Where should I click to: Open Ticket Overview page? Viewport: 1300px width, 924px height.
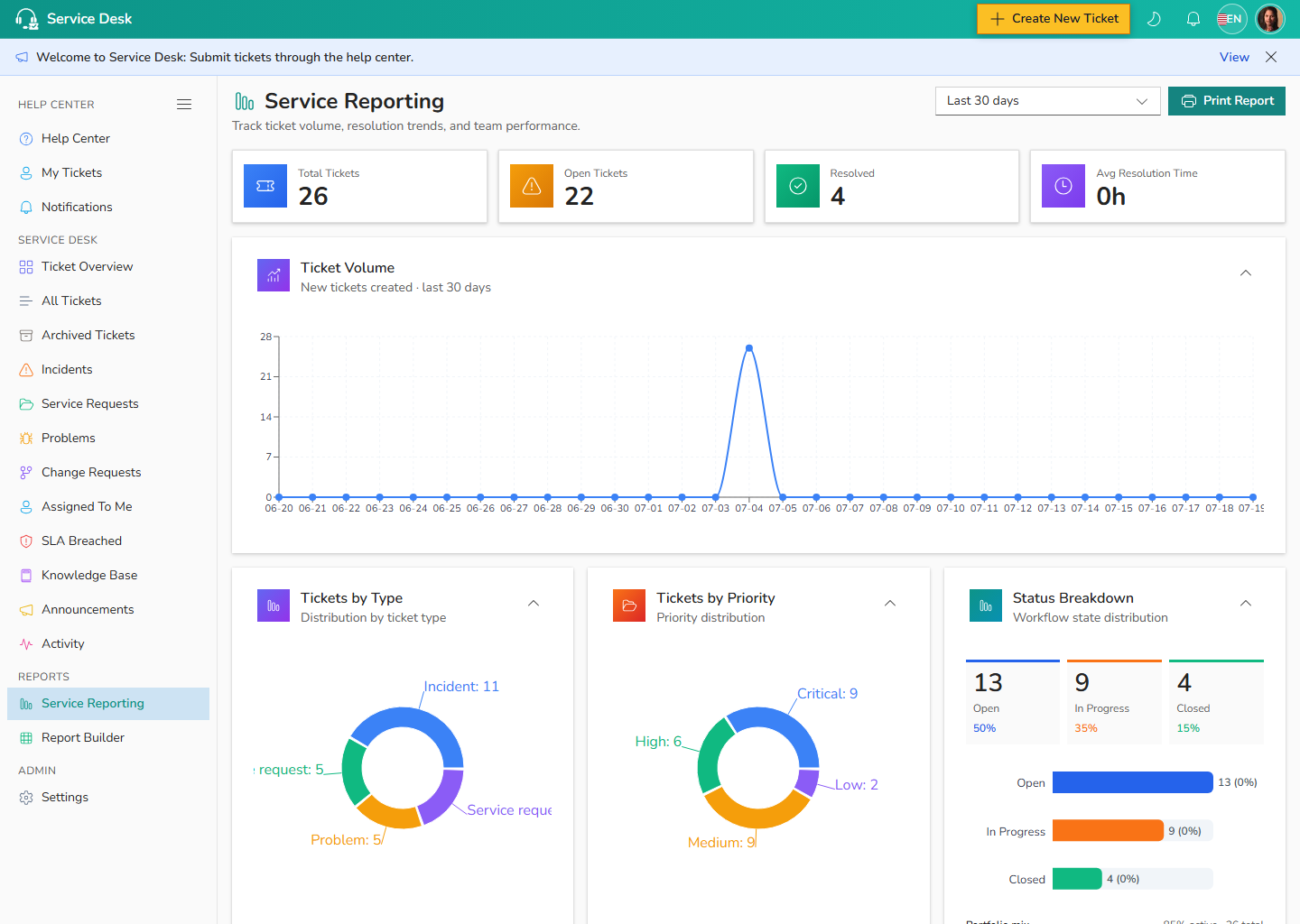pos(108,266)
